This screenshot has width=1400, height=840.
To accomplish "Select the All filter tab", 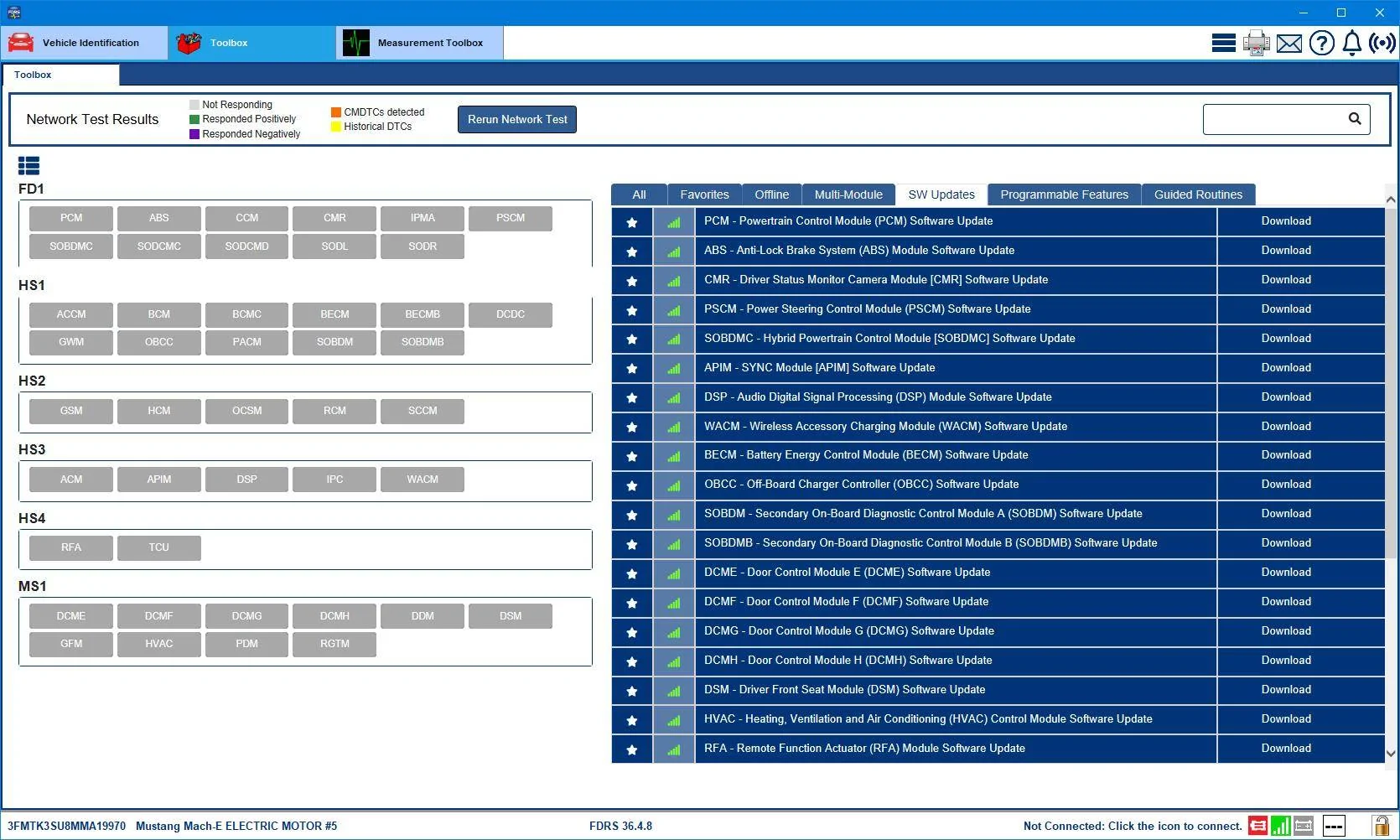I will coord(639,194).
